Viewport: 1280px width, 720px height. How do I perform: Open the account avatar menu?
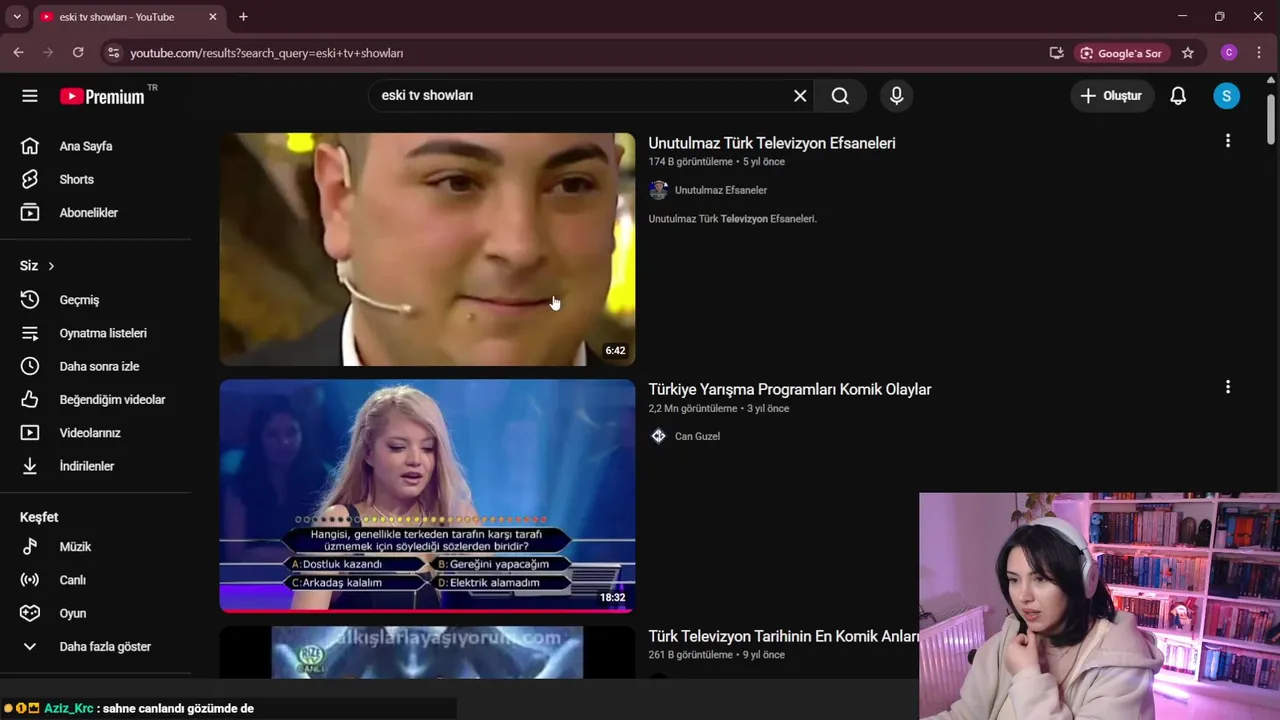1227,96
